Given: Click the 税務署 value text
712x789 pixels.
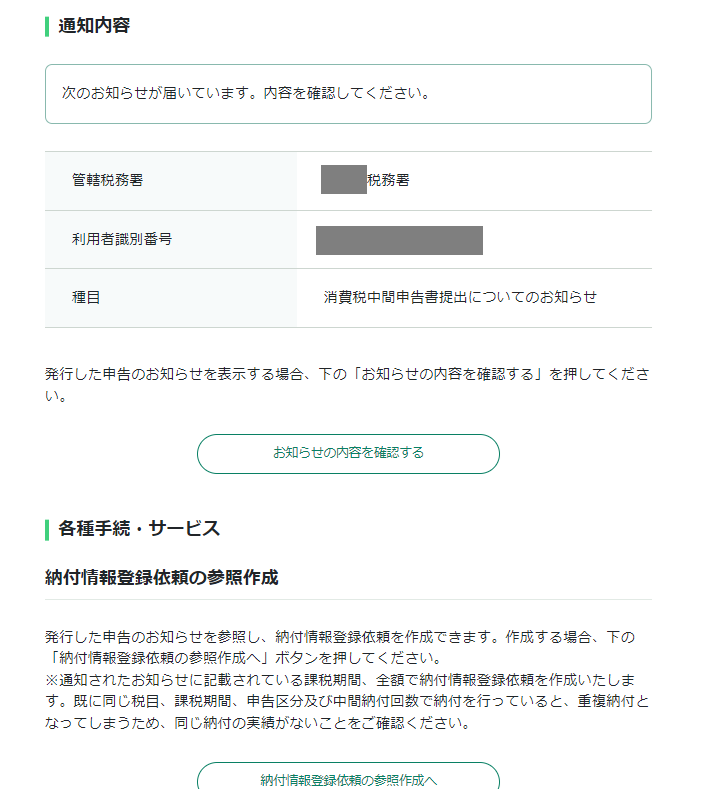Looking at the screenshot, I should click(x=388, y=181).
